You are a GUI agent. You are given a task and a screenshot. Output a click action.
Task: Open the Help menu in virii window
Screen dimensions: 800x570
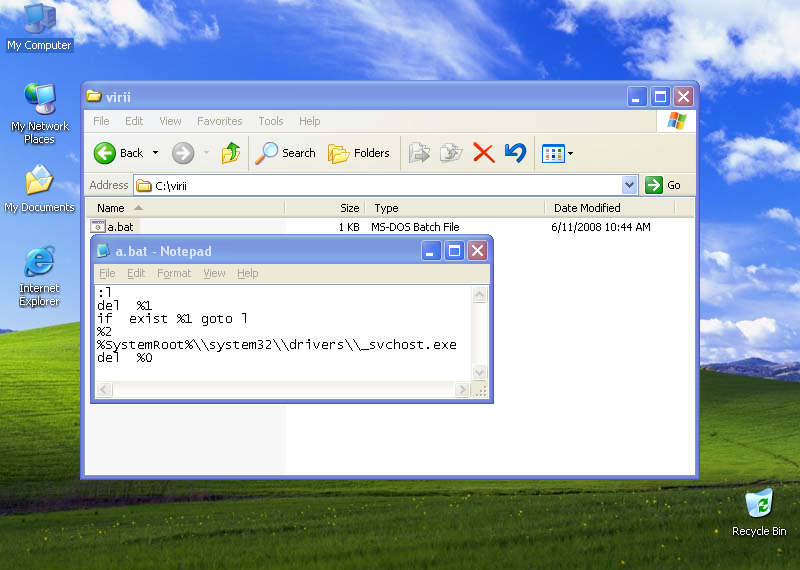coord(309,121)
